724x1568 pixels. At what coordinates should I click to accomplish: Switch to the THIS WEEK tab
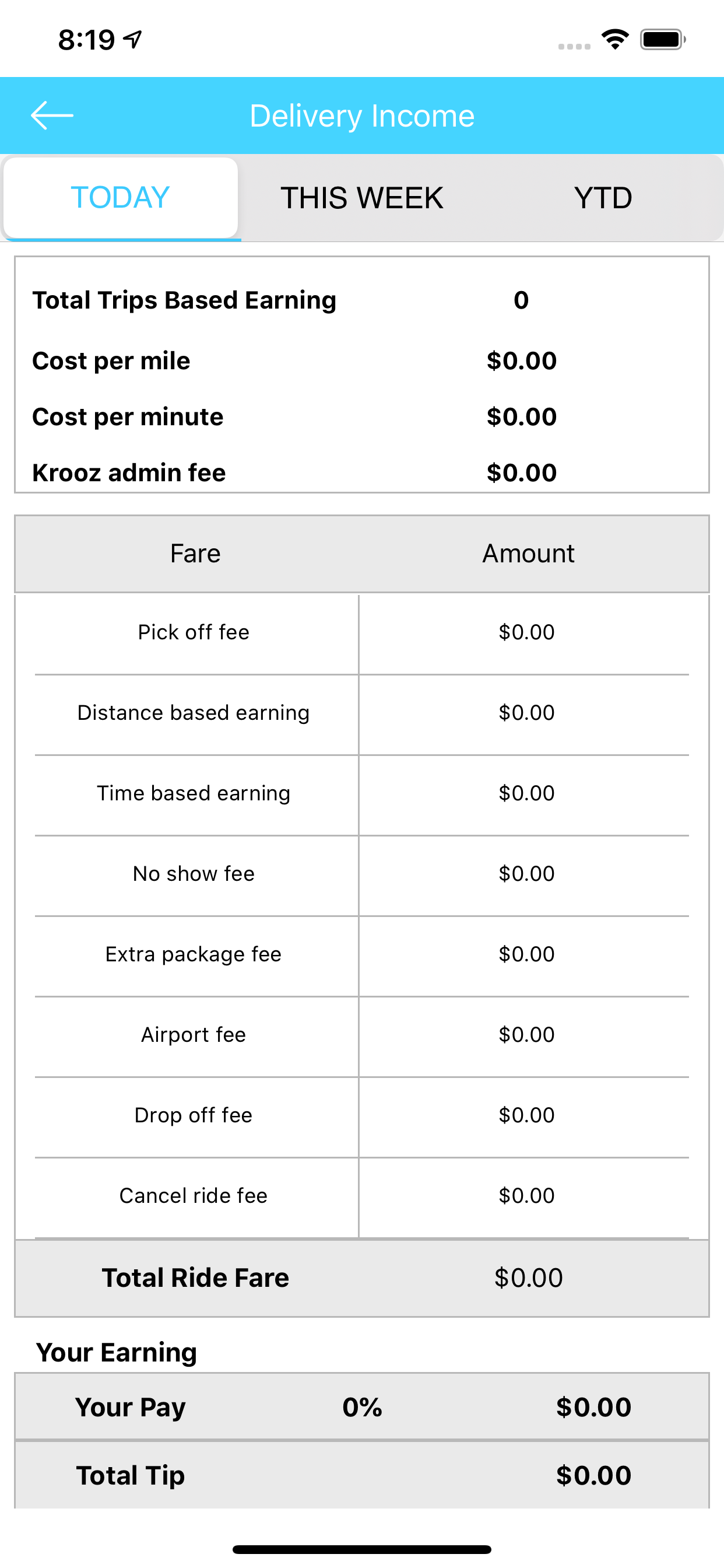361,198
